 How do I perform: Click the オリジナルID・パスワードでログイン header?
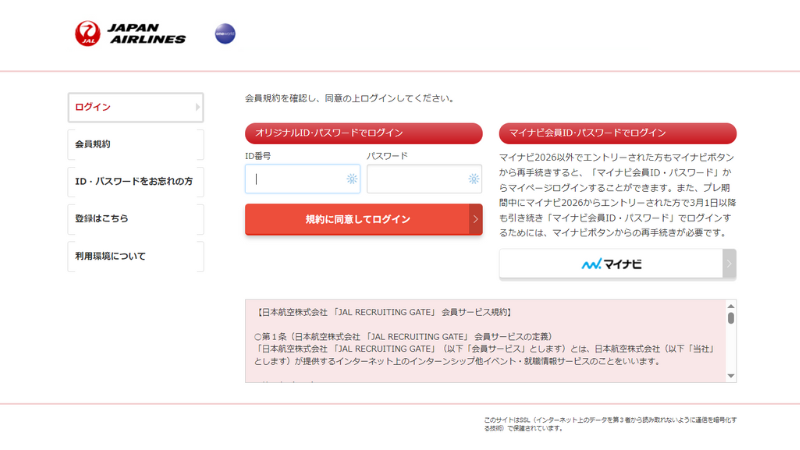[x=364, y=133]
